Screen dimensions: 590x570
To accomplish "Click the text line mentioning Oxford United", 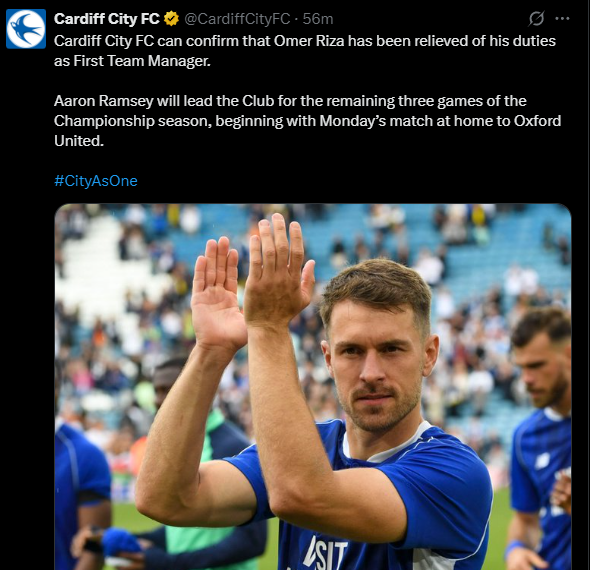I will (x=307, y=121).
